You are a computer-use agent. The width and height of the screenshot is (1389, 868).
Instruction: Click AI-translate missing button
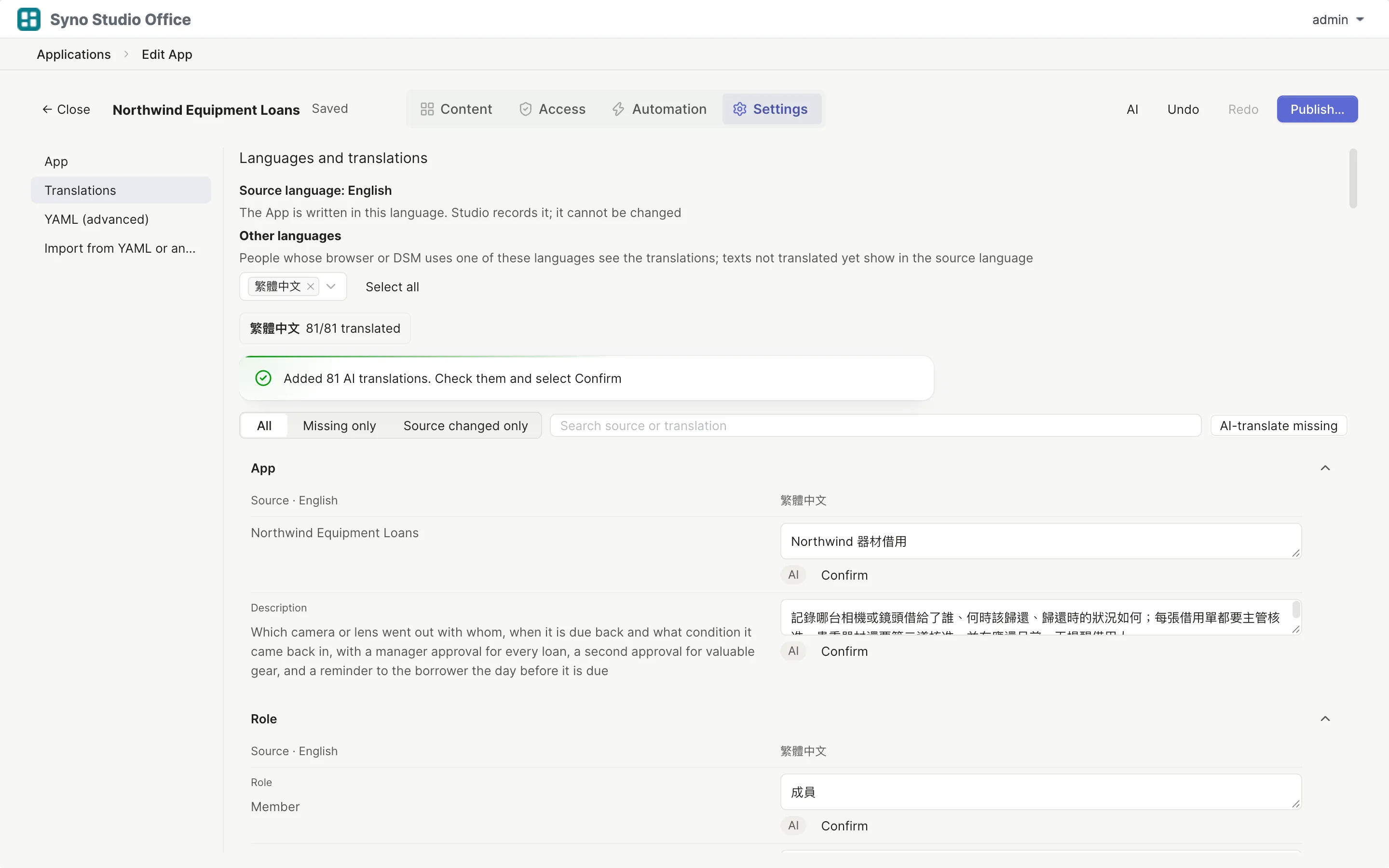tap(1278, 425)
